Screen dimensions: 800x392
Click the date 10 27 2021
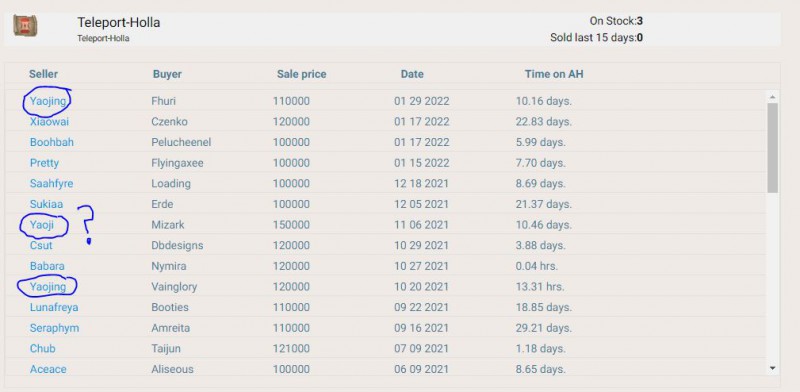point(421,266)
